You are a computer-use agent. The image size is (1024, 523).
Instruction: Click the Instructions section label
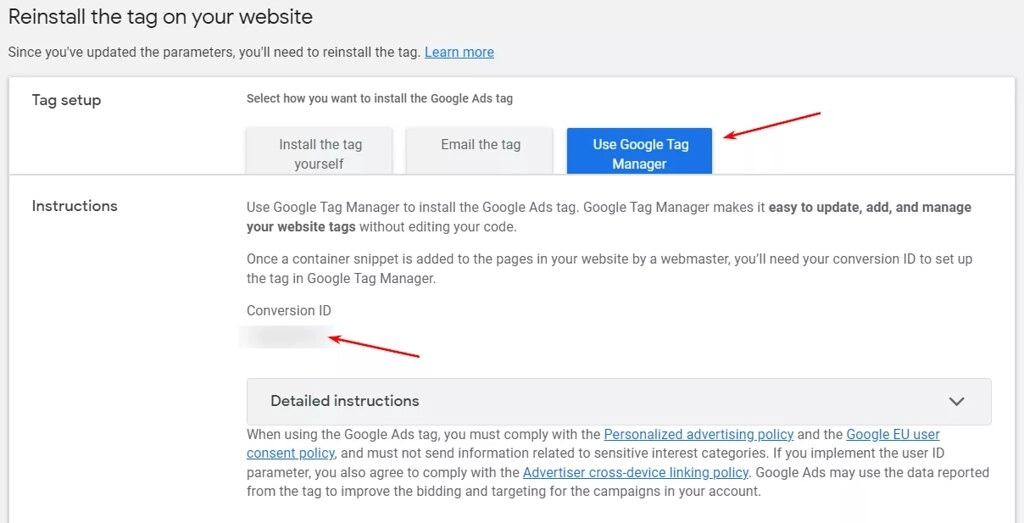click(x=74, y=206)
